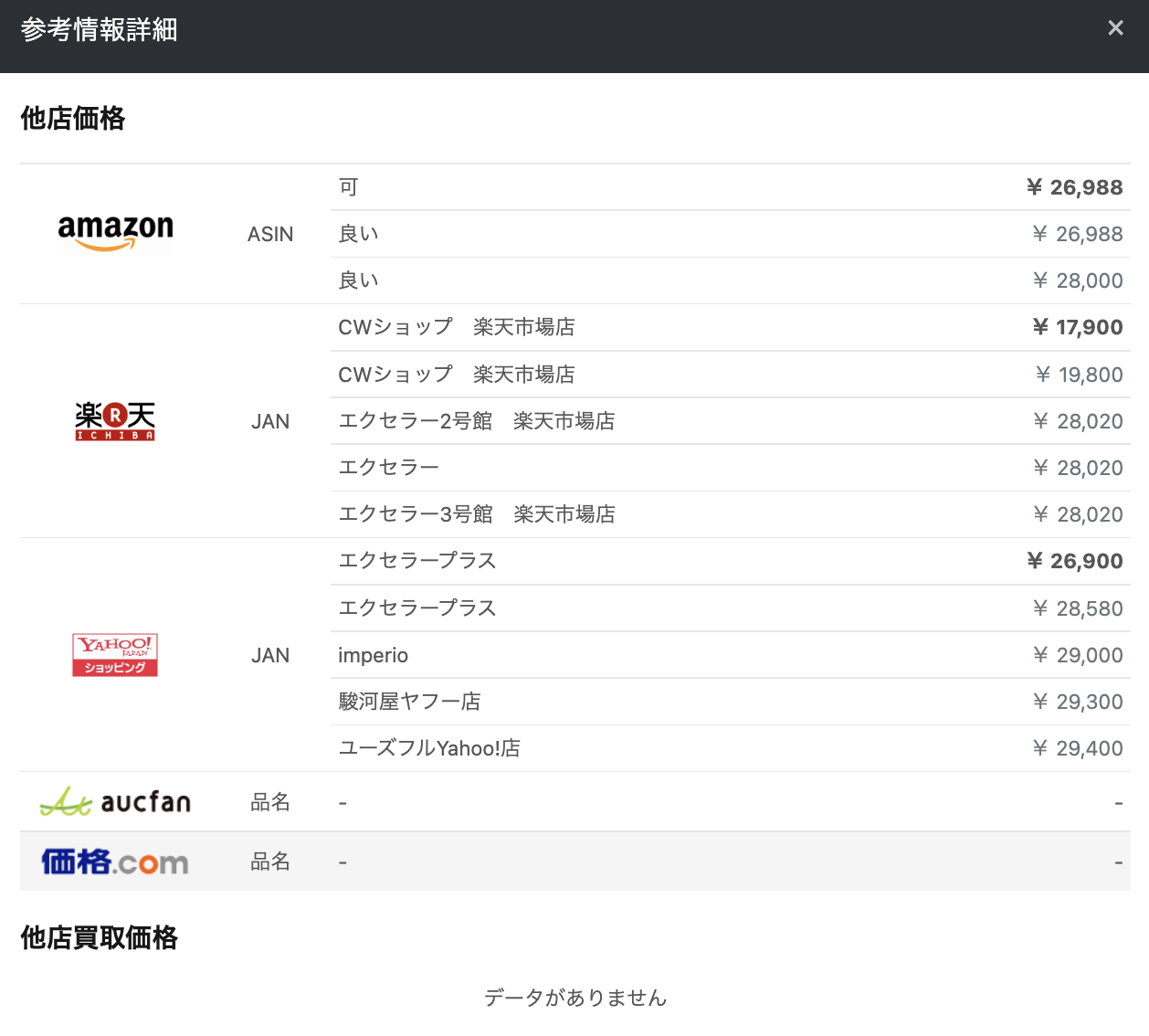Viewport: 1149px width, 1036px height.
Task: Click the 良い entry priced ¥ 26,988
Action: [358, 234]
